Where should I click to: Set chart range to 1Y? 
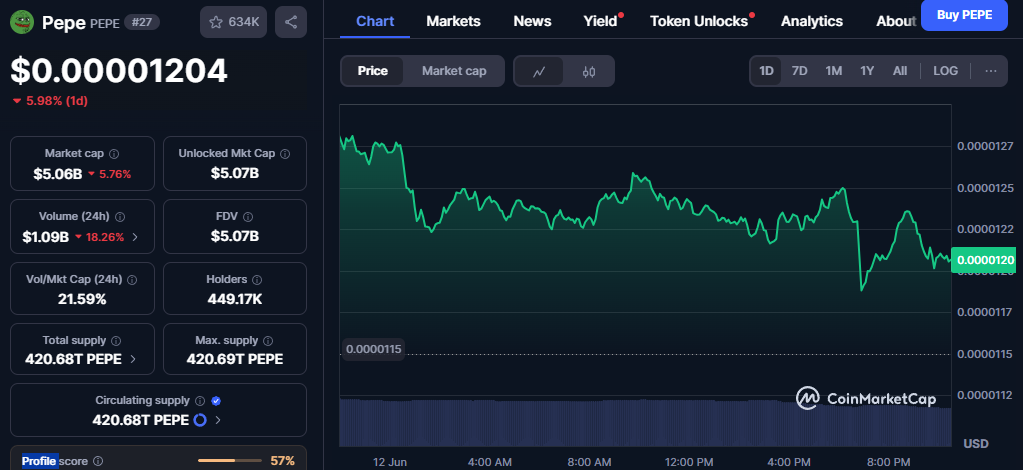tap(866, 70)
